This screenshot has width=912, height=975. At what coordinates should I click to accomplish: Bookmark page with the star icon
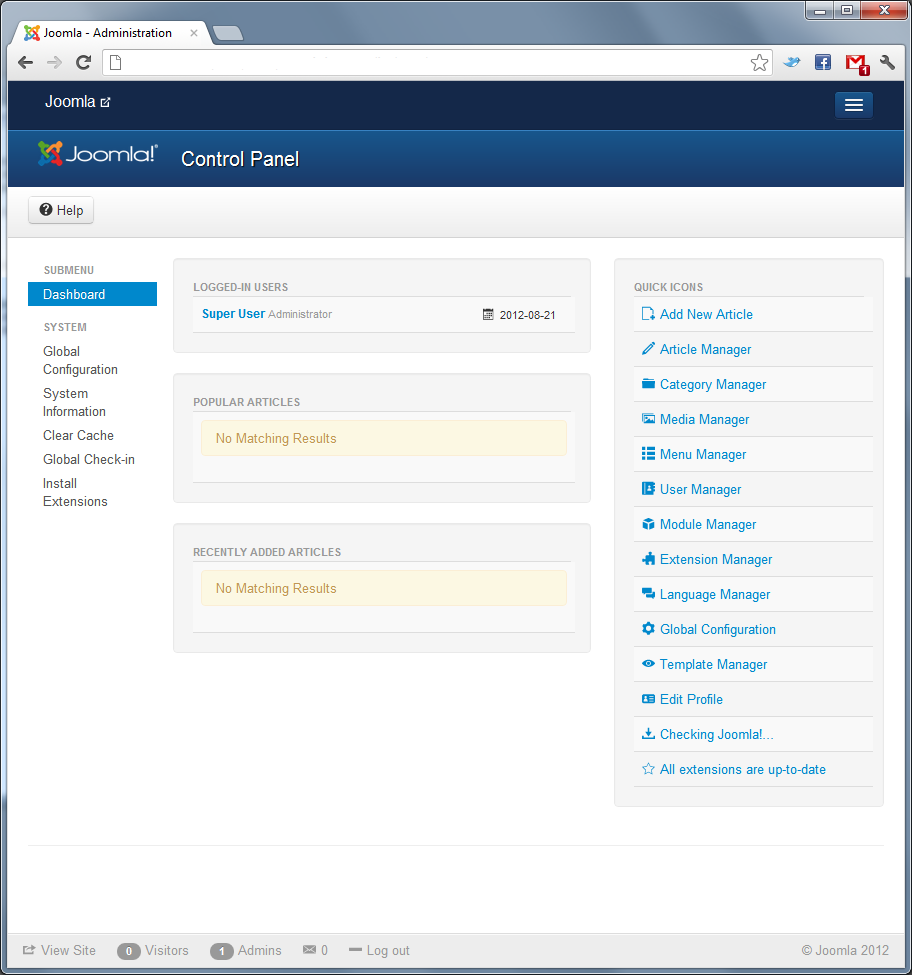(x=759, y=62)
